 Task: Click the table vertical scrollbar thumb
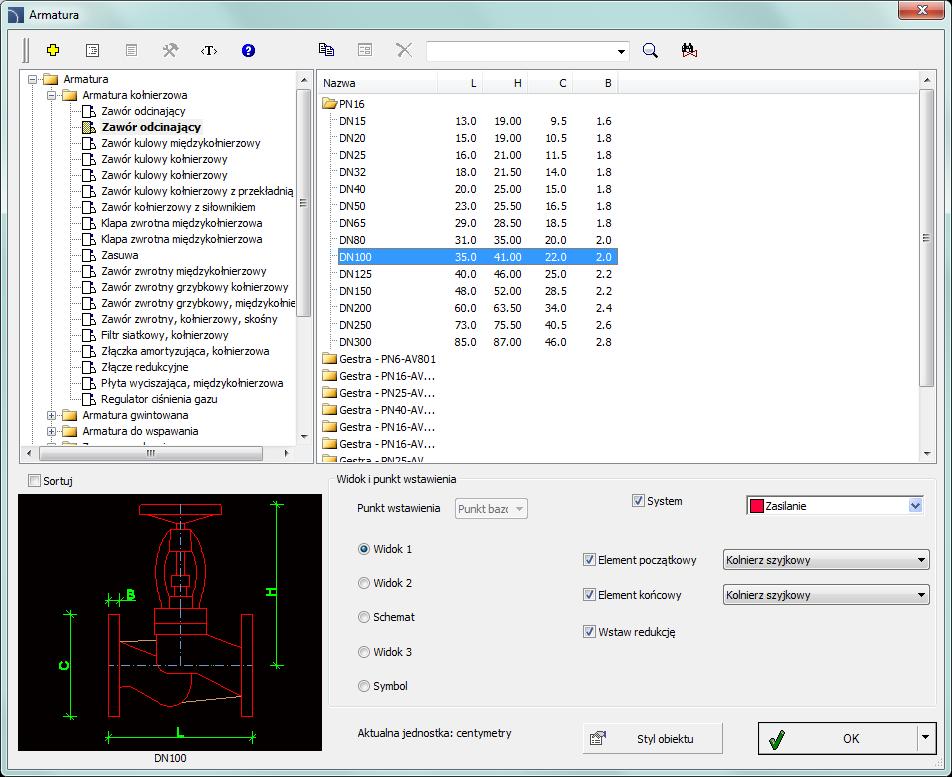click(x=926, y=237)
